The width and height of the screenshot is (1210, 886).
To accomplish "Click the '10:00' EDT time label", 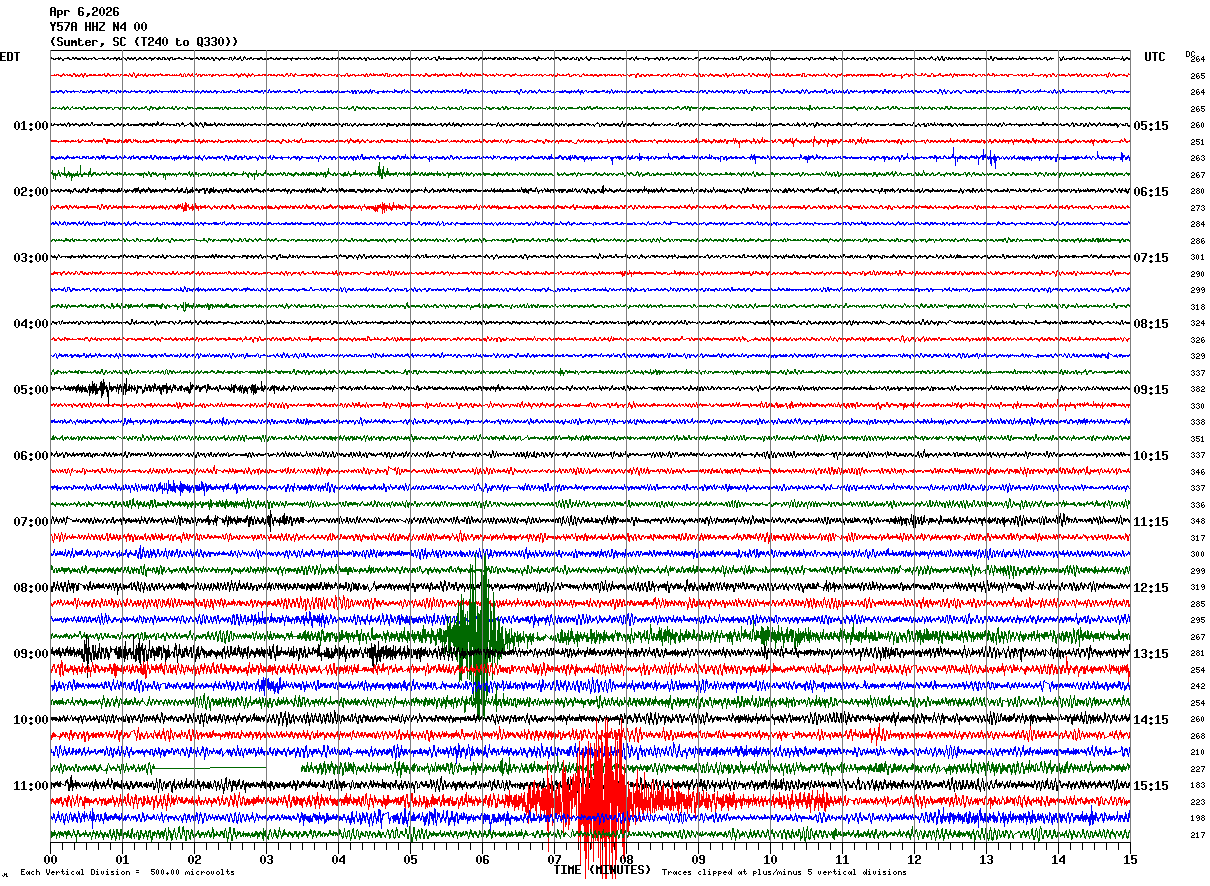I will [31, 720].
